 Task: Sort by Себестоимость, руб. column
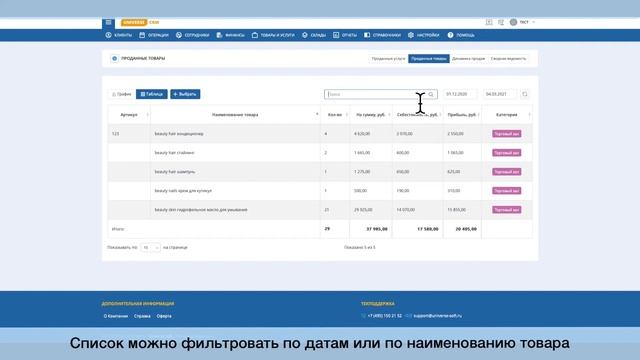tap(418, 115)
